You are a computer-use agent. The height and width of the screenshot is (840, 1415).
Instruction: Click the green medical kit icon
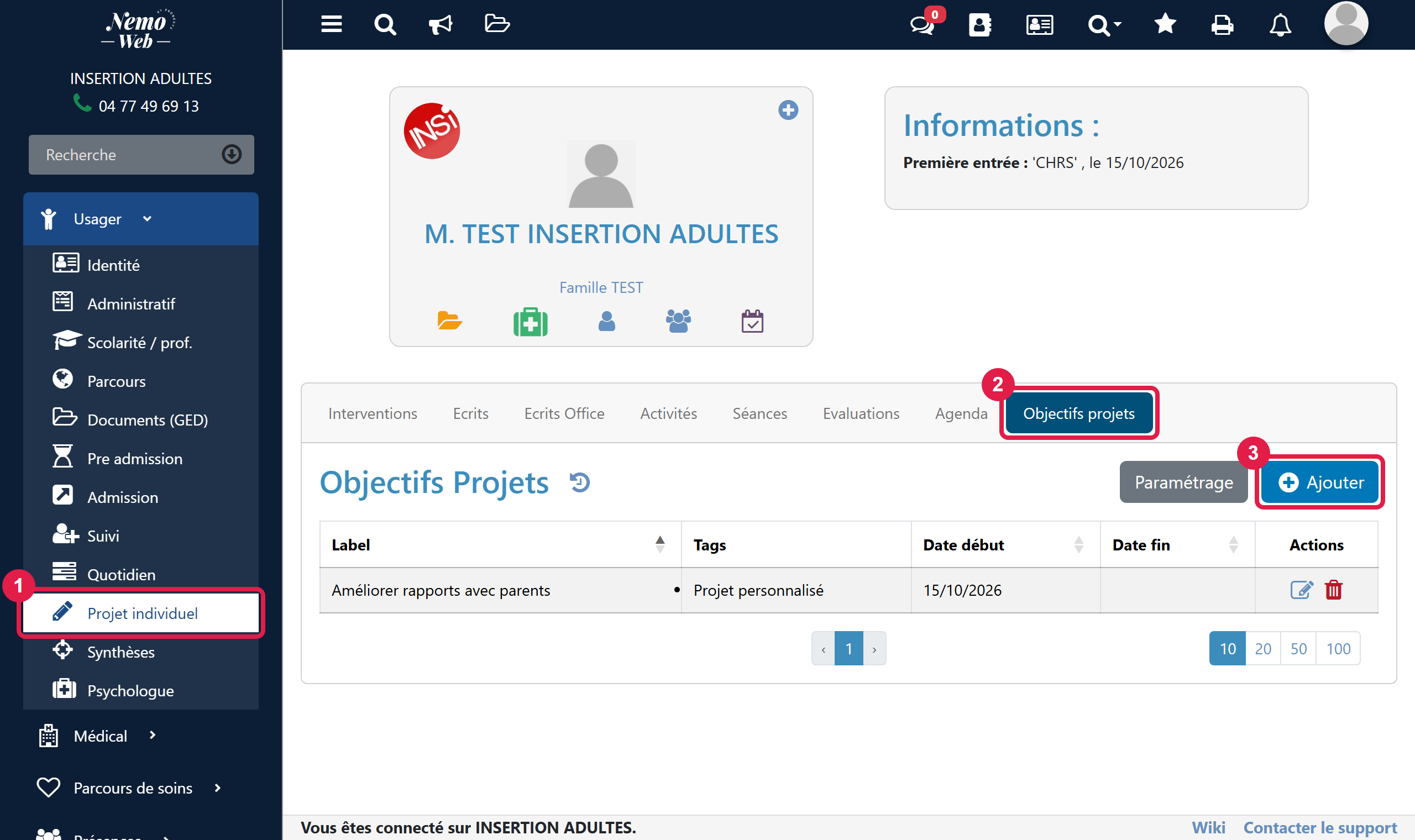point(530,322)
